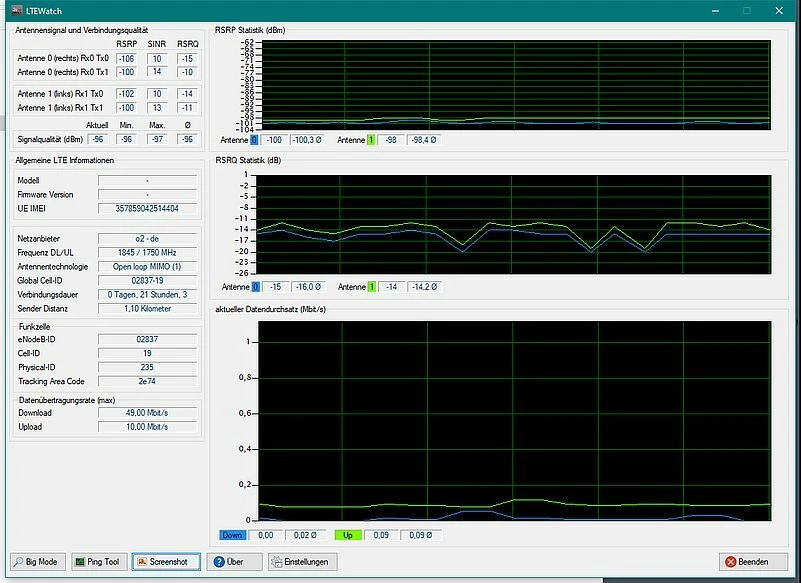Click blue Antenne 0 swatch under RSRP graph
The image size is (801, 583).
[x=254, y=140]
